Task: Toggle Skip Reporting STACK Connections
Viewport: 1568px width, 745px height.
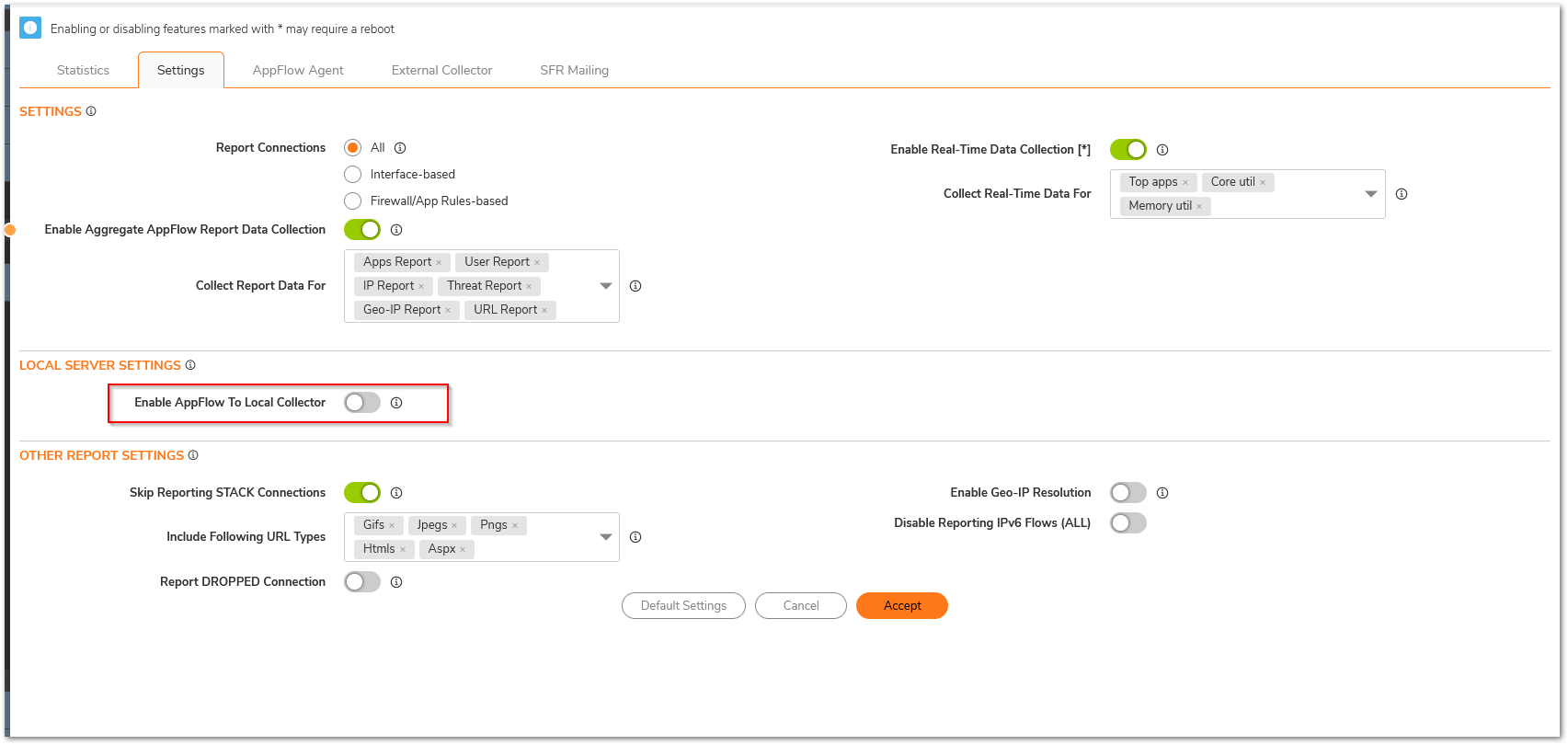Action: tap(362, 493)
